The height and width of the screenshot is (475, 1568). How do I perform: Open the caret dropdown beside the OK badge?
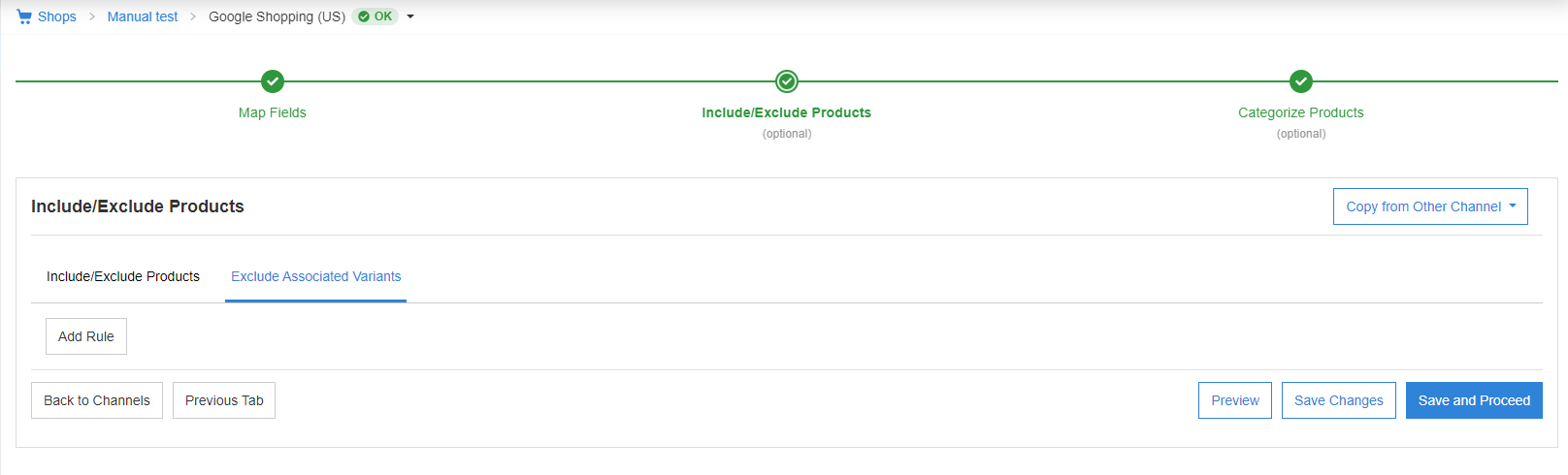coord(410,16)
